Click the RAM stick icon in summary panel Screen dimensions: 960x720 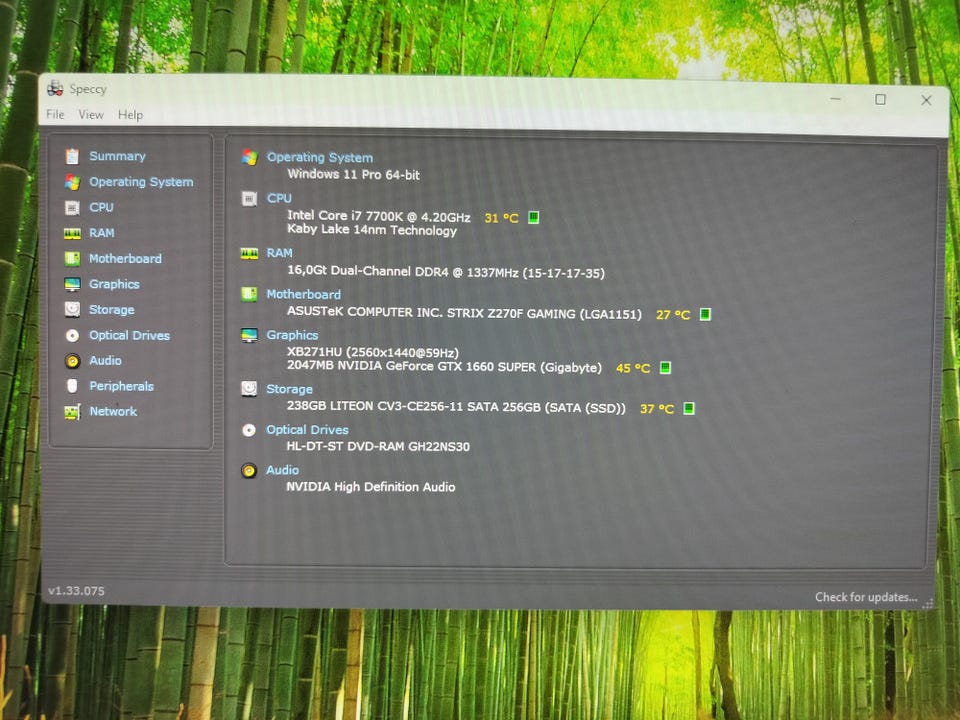pyautogui.click(x=249, y=253)
